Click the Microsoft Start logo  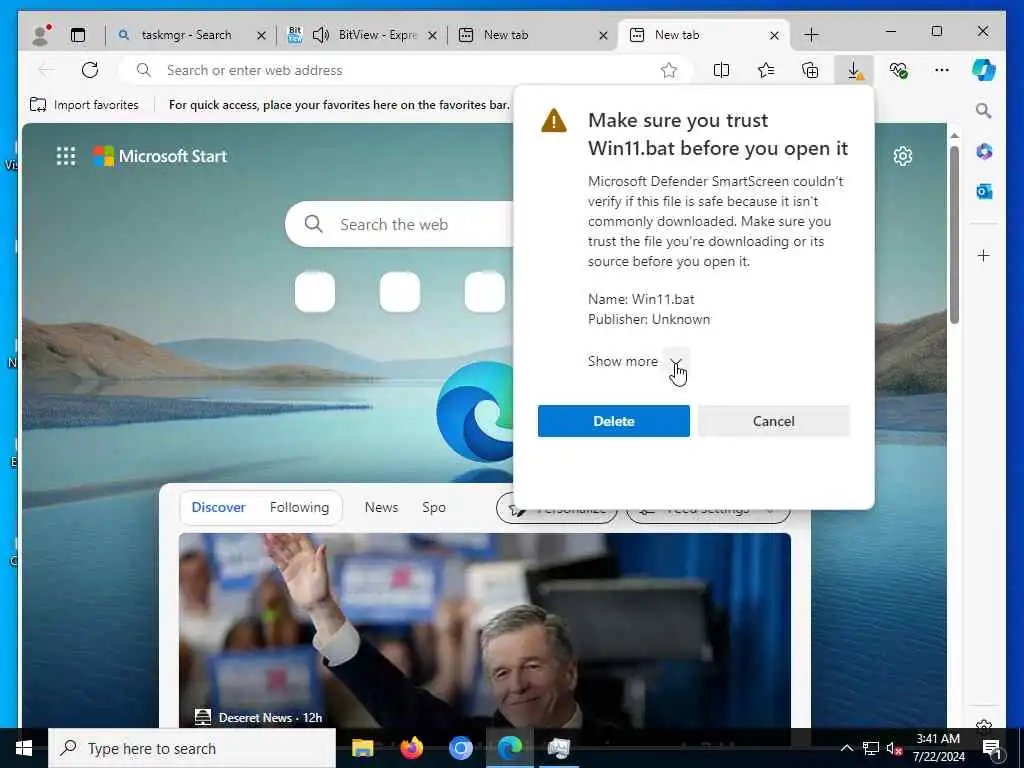point(160,156)
